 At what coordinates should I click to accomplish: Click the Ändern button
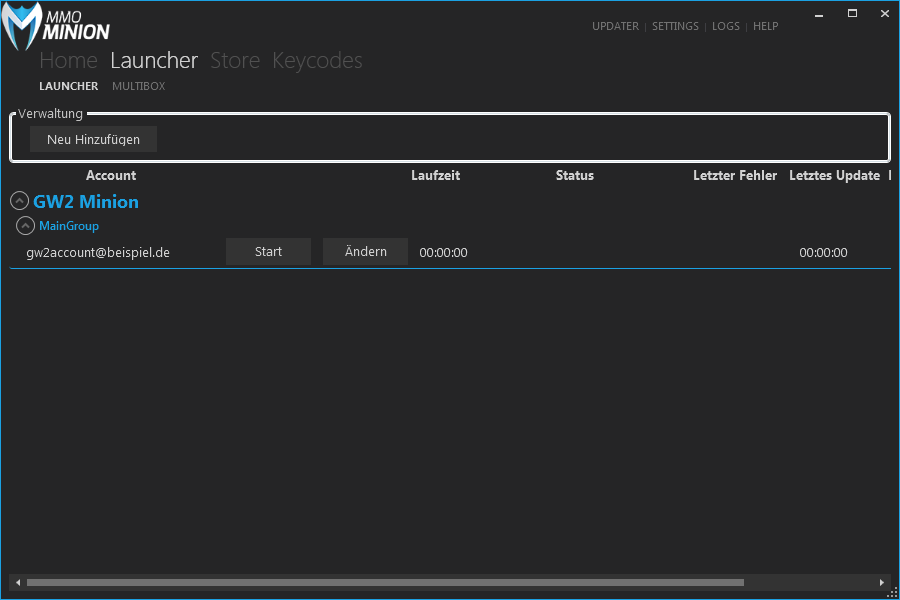pos(365,252)
